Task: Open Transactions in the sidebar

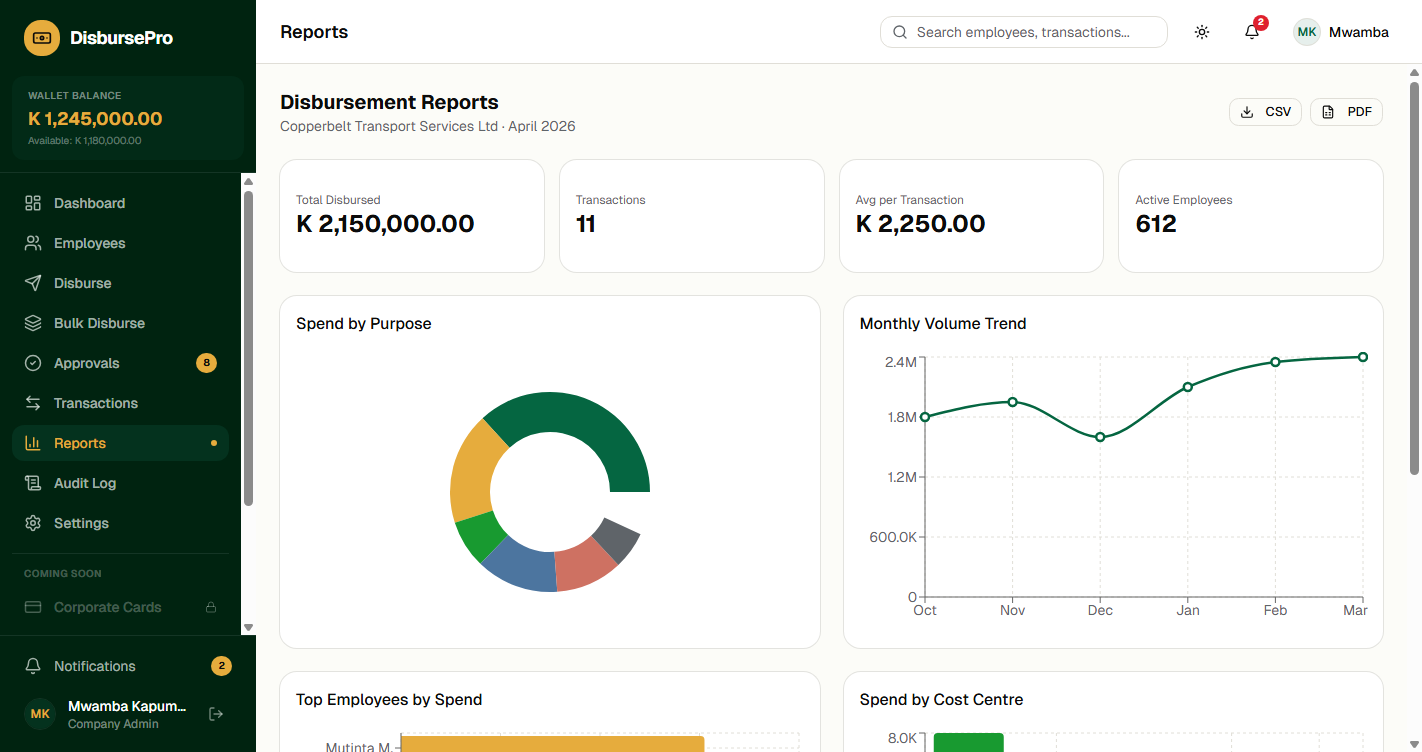Action: click(120, 403)
